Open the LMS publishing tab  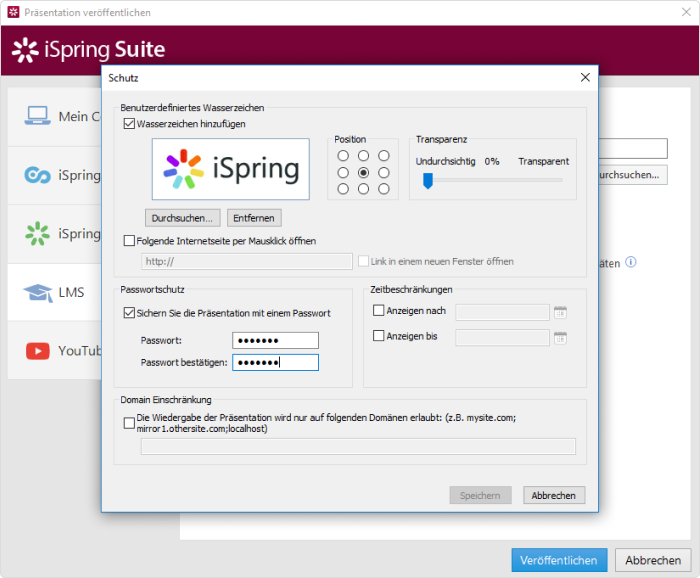[54, 292]
